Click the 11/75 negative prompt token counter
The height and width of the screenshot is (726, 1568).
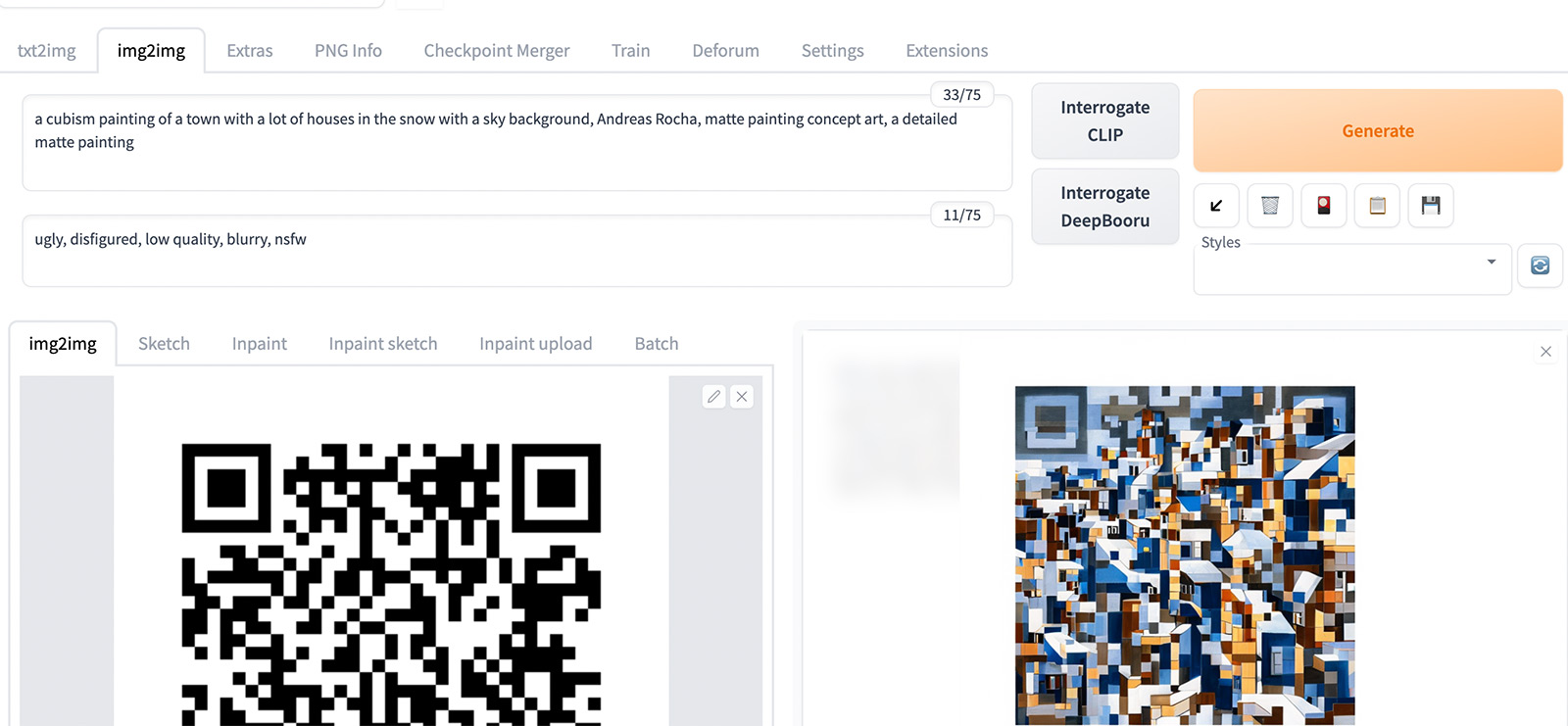(961, 216)
